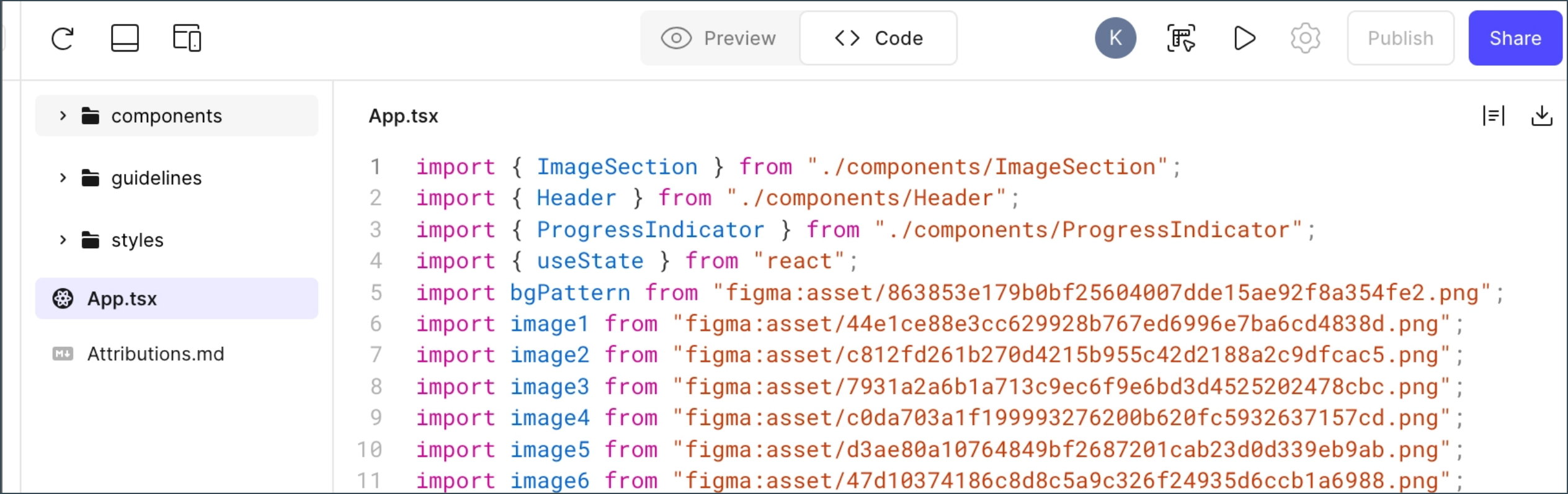Expand the components folder chevron
The width and height of the screenshot is (1568, 494).
click(x=63, y=116)
